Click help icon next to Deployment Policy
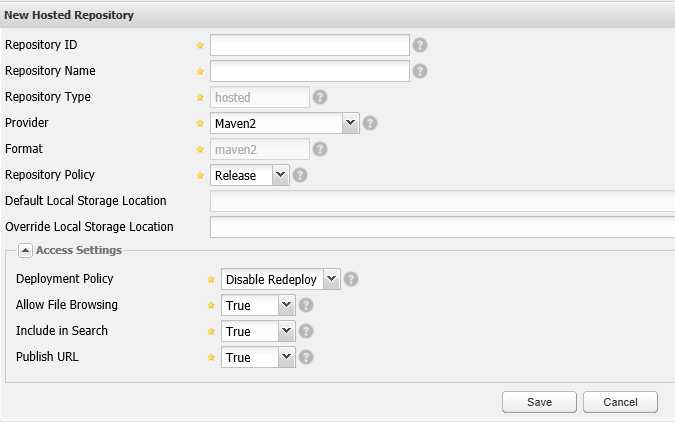 point(351,279)
